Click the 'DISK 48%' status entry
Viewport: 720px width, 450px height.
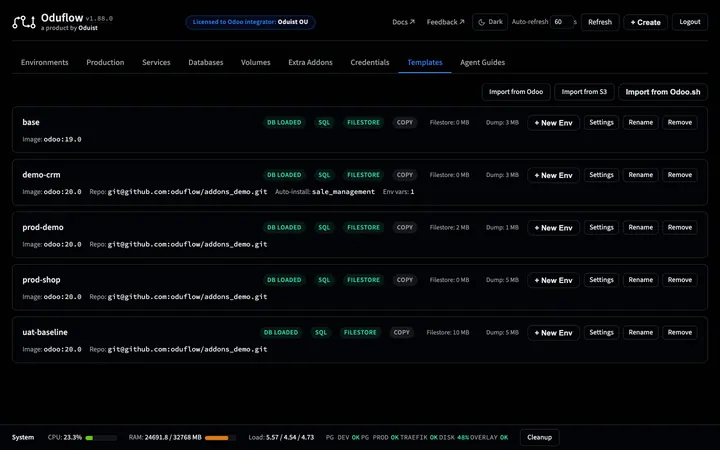point(454,437)
